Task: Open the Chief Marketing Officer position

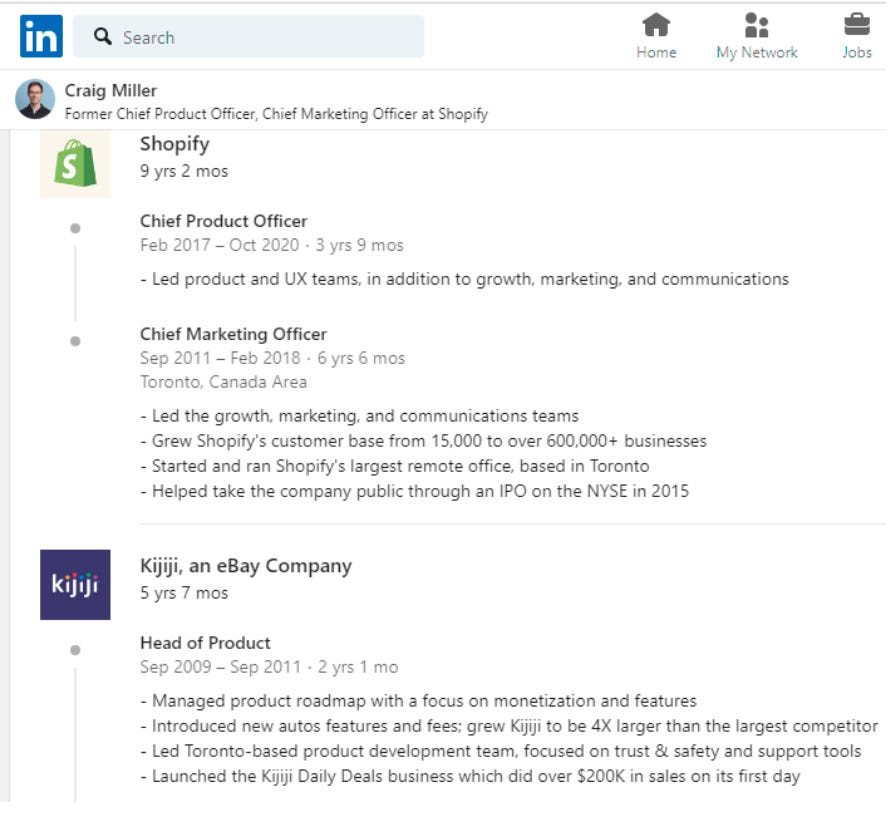Action: [234, 334]
